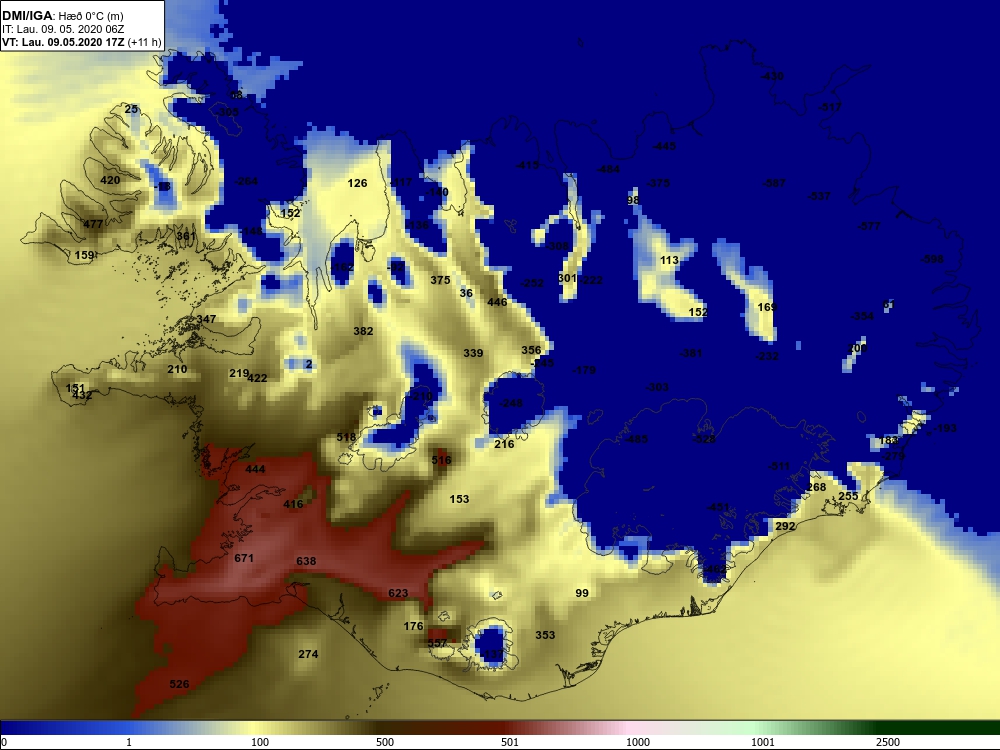This screenshot has width=1000, height=750.
Task: Click the 477 value label
Action: pyautogui.click(x=93, y=224)
